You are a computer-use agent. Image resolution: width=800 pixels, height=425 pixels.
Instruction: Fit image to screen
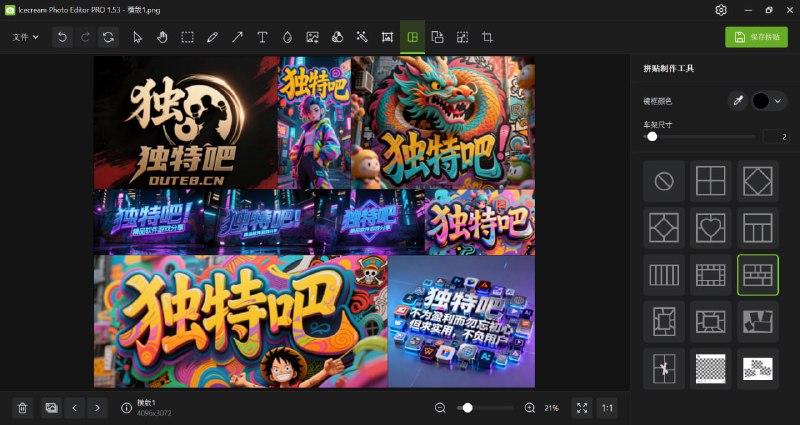coord(582,408)
